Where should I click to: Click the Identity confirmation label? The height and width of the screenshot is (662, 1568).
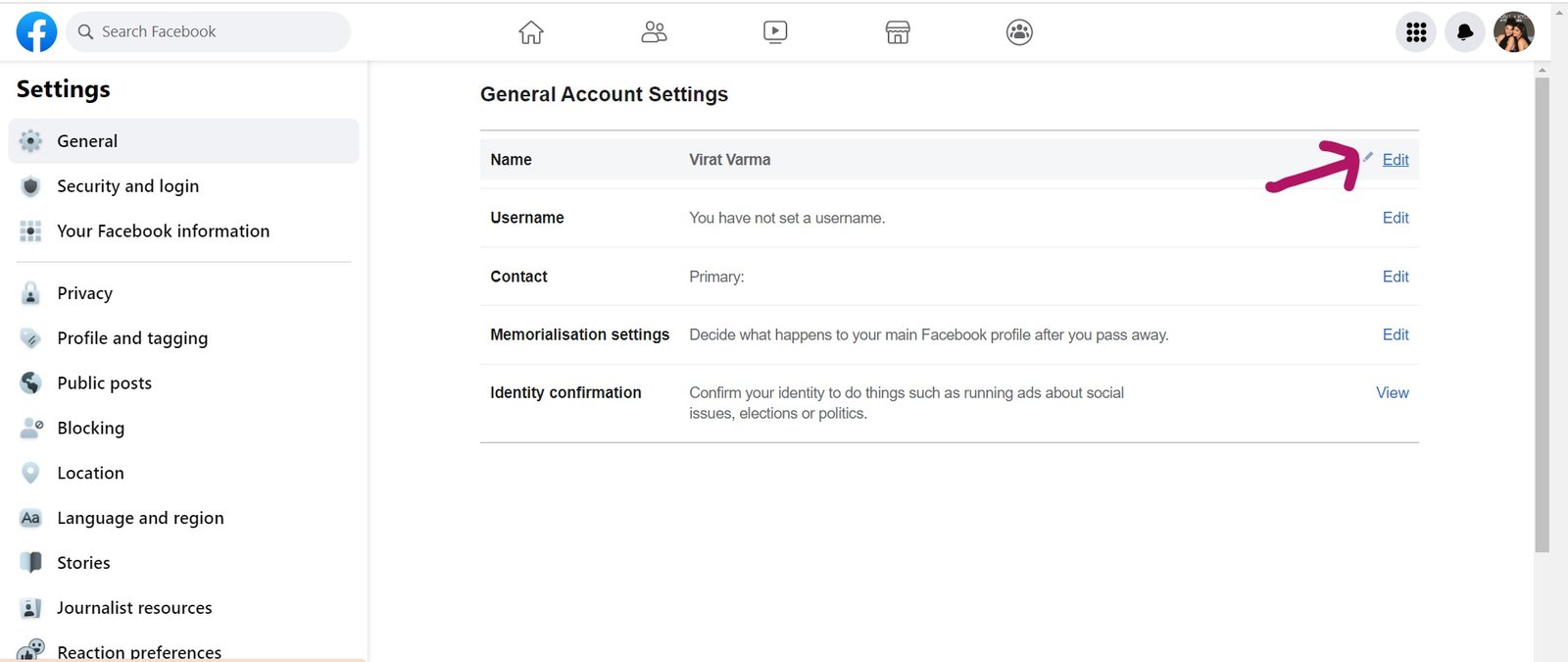click(x=565, y=392)
